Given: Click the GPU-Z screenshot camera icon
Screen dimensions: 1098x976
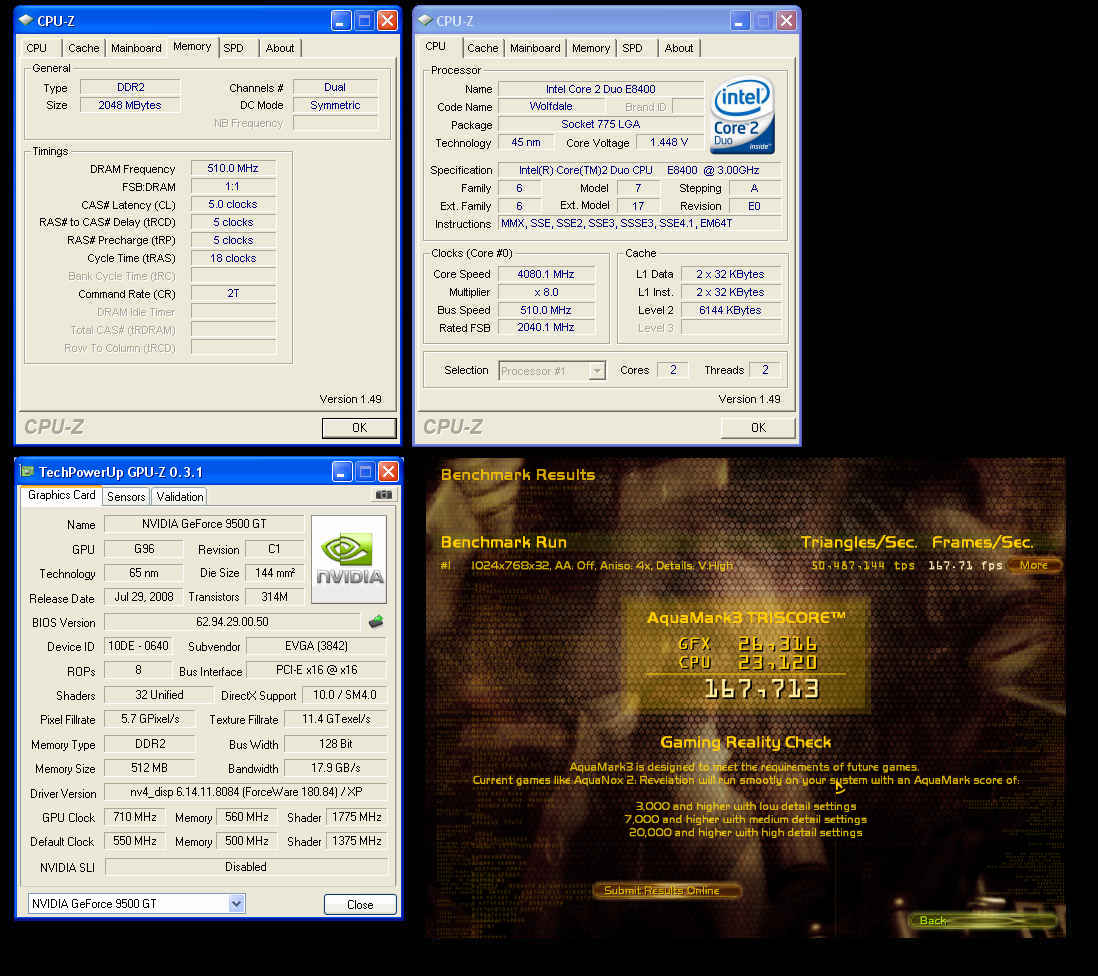Looking at the screenshot, I should pyautogui.click(x=383, y=495).
